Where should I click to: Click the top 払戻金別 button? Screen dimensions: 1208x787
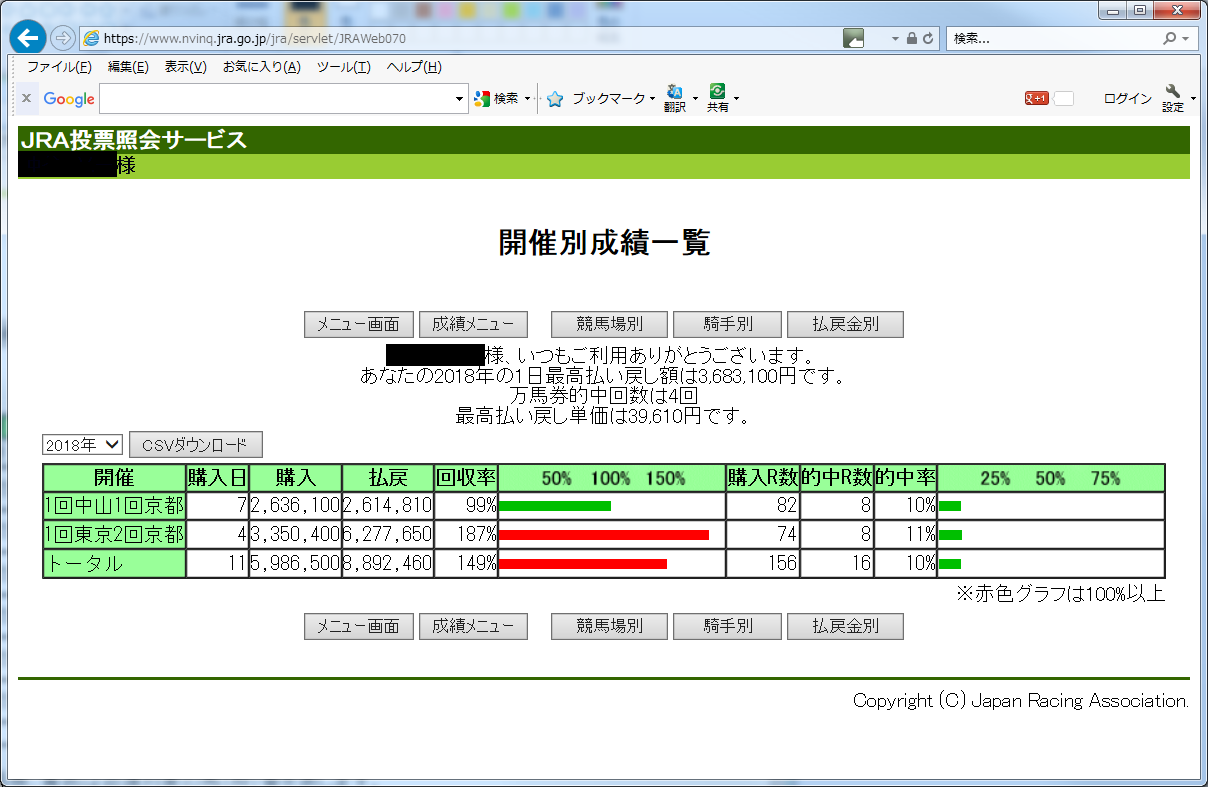click(845, 324)
